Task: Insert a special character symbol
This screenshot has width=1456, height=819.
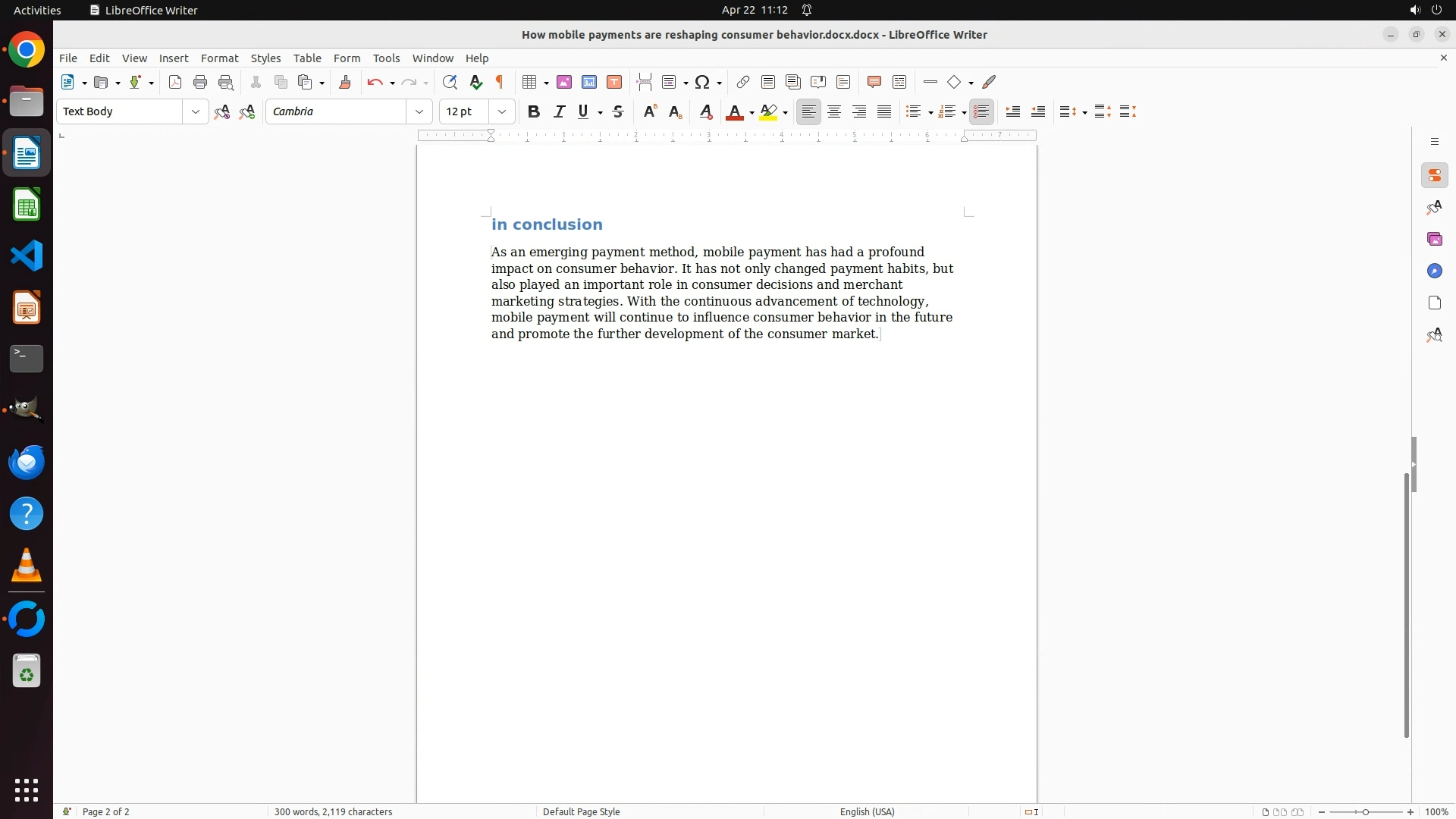Action: [702, 82]
